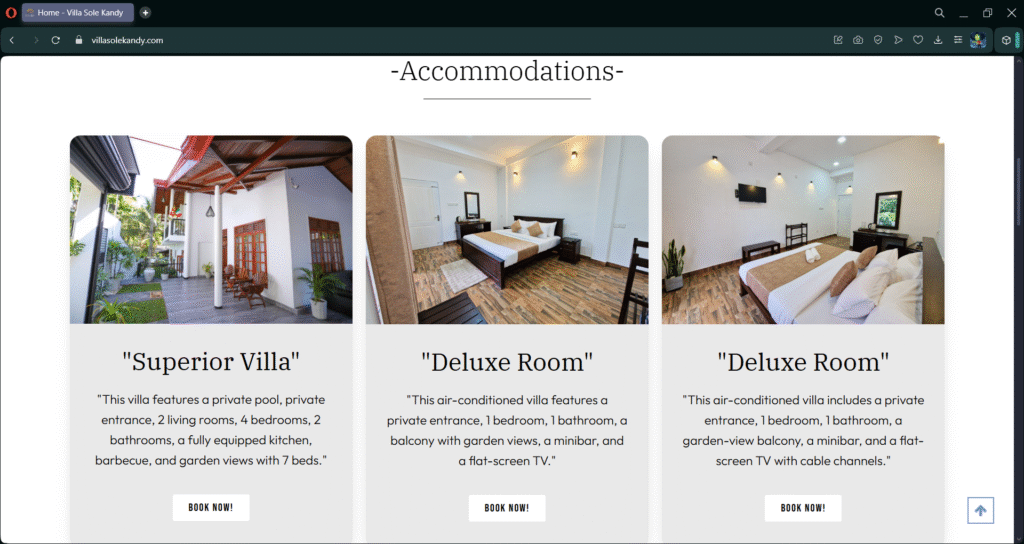Open a new browser tab

click(x=145, y=12)
